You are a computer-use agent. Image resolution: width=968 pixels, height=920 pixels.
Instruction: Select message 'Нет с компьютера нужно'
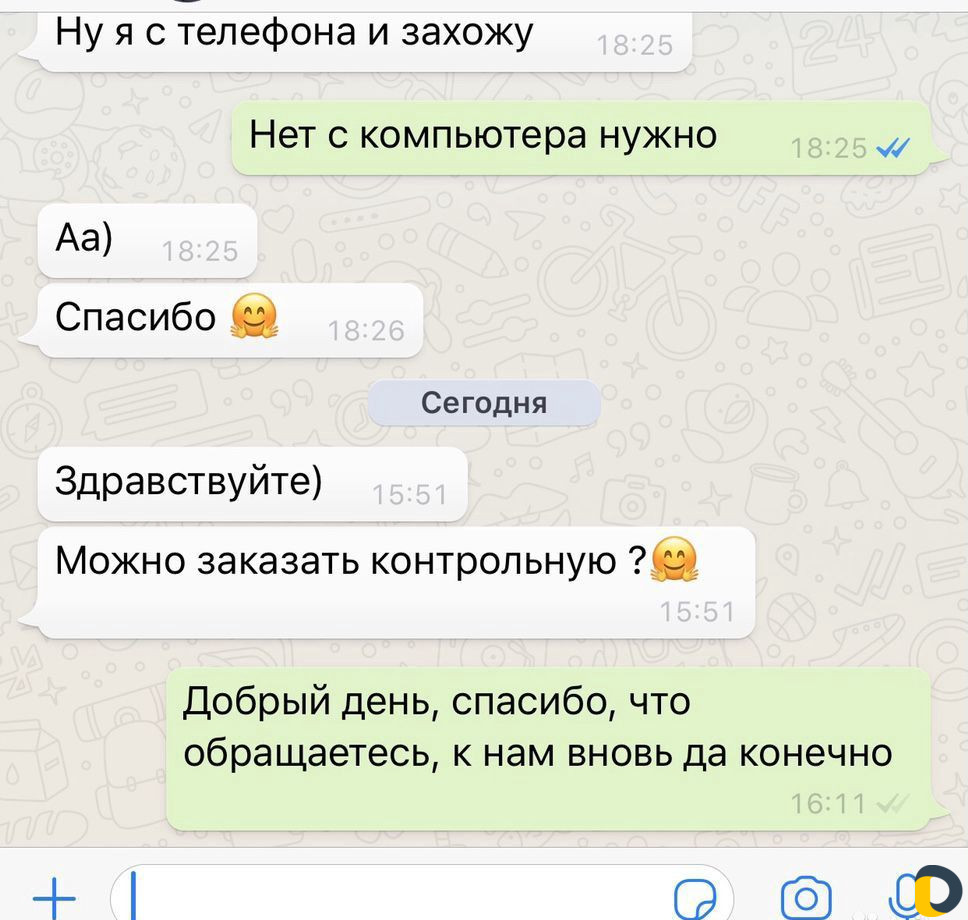[582, 138]
